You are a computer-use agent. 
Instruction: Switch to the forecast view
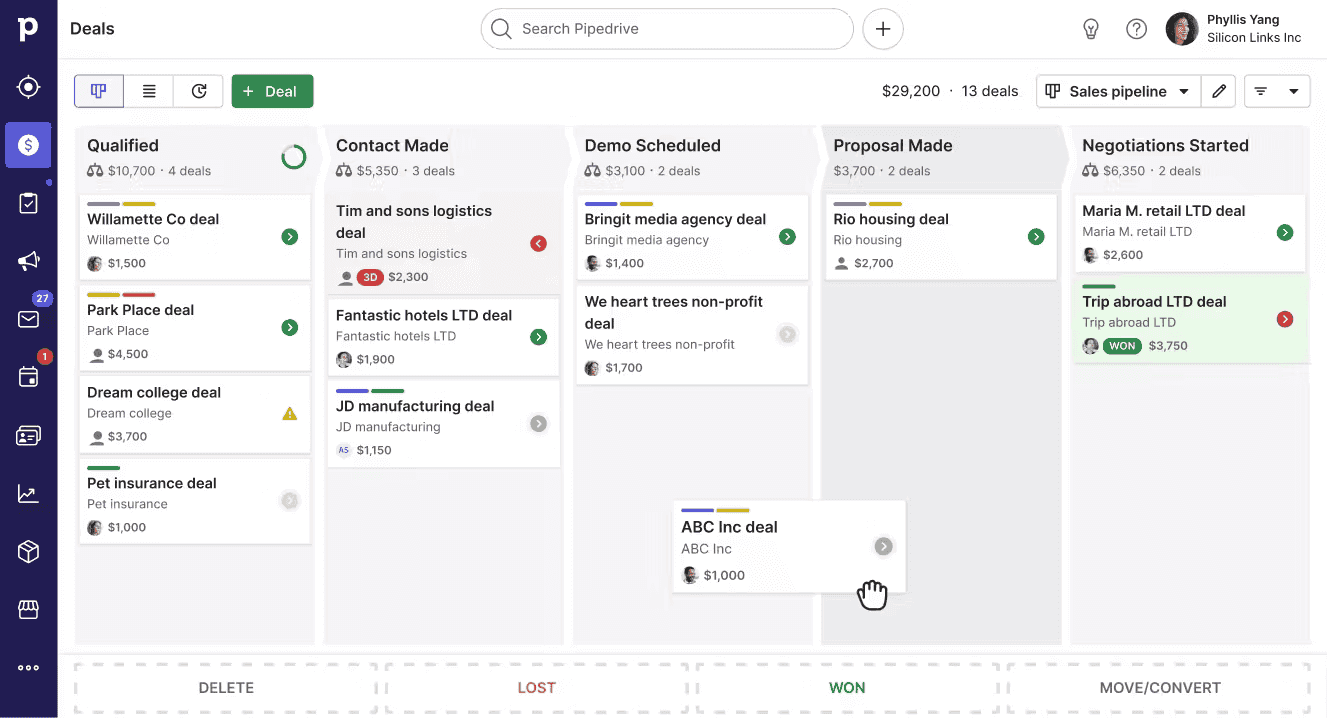pyautogui.click(x=198, y=91)
